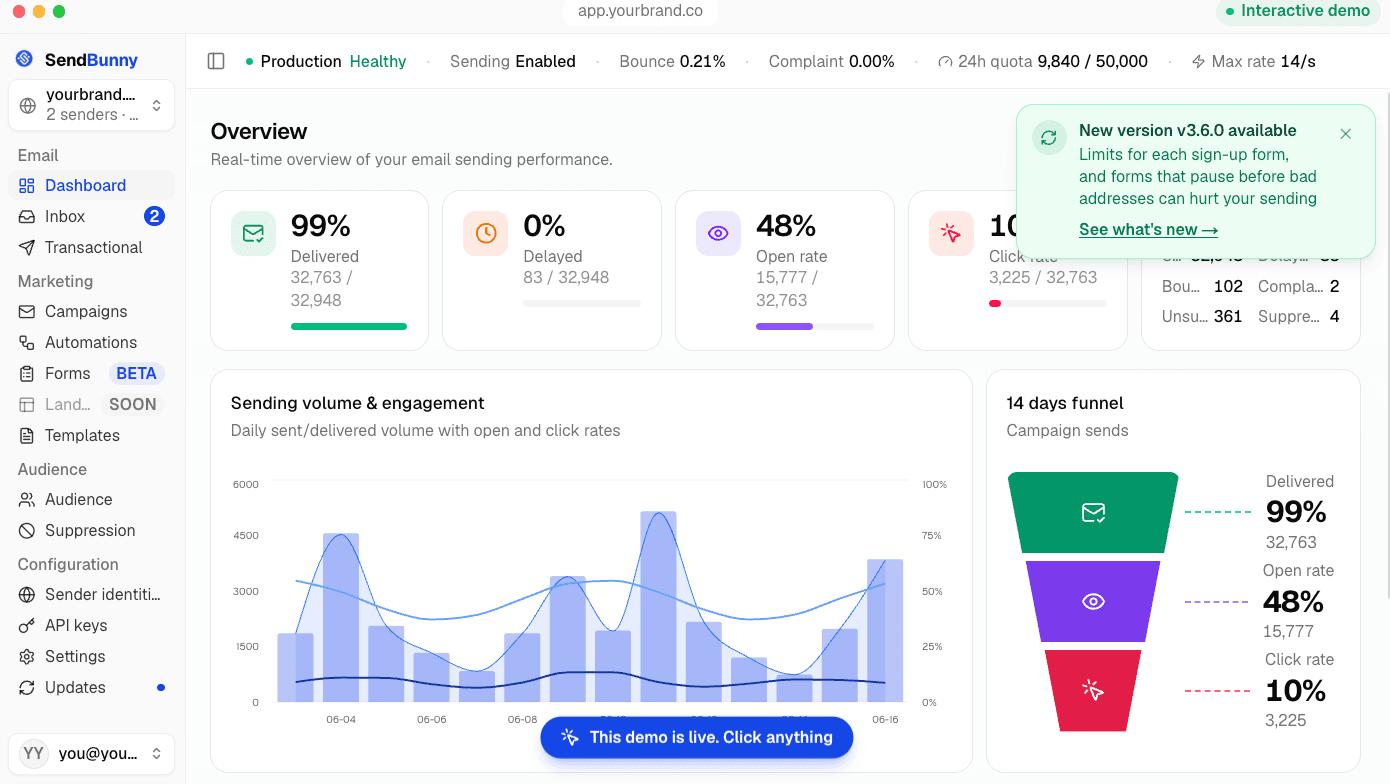The height and width of the screenshot is (784, 1390).
Task: Select the purple Open rate funnel segment
Action: [x=1093, y=601]
